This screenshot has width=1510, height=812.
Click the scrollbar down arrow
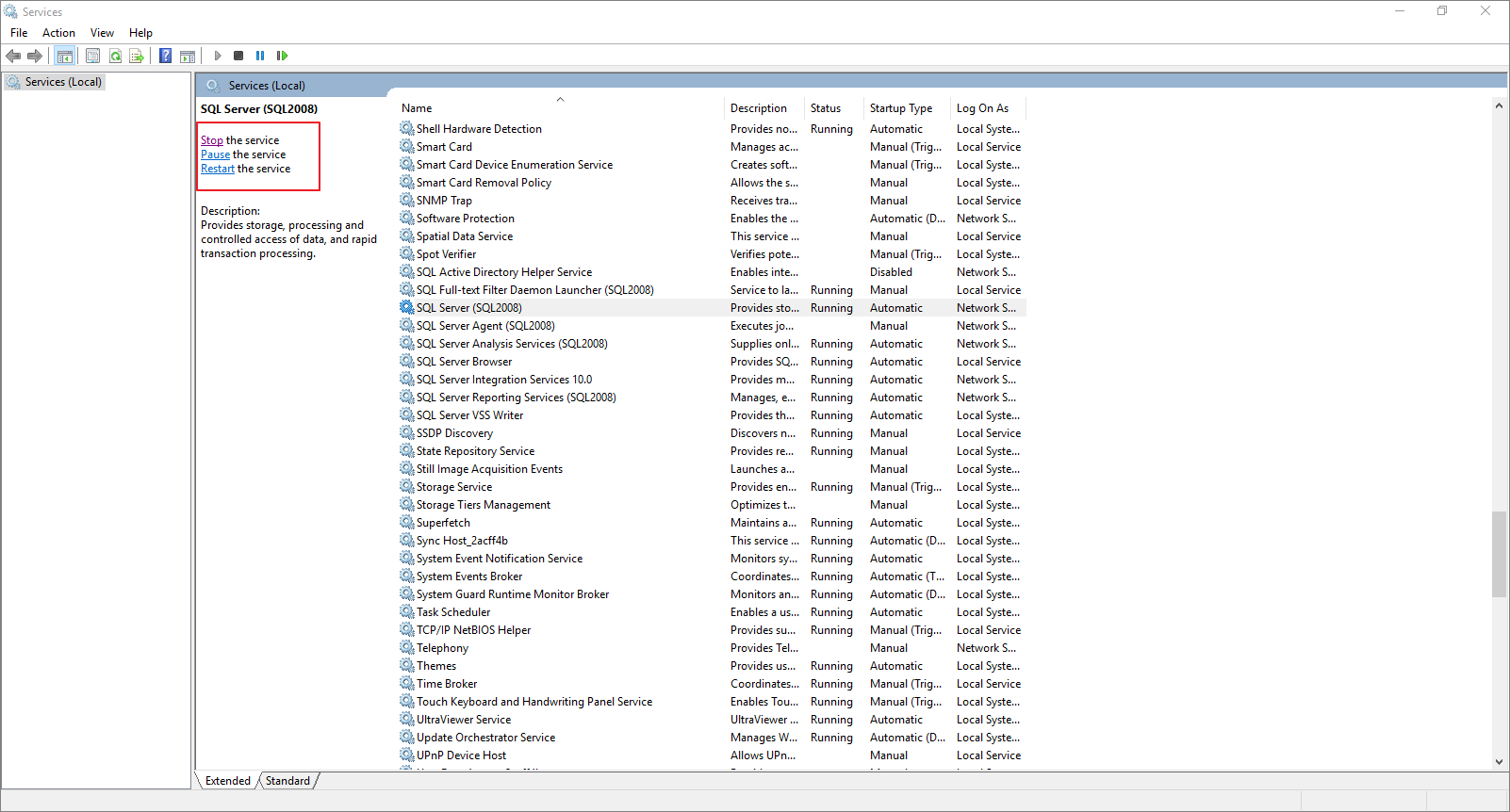pos(1499,762)
